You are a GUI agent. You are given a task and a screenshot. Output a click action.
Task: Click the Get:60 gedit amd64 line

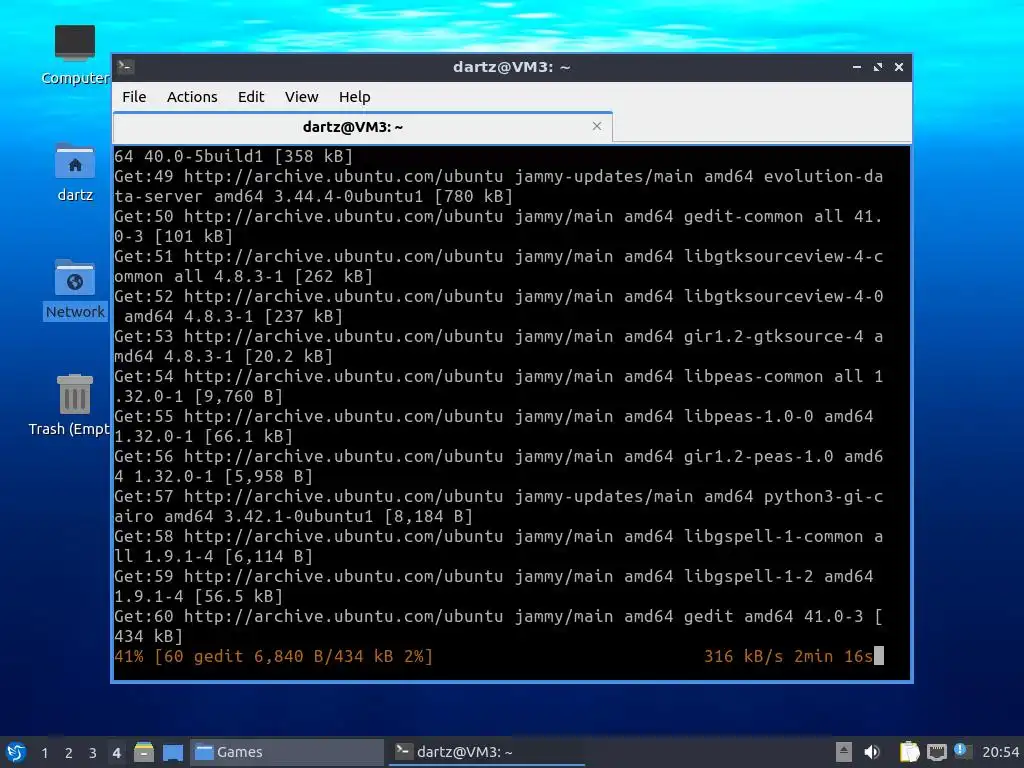click(x=498, y=626)
